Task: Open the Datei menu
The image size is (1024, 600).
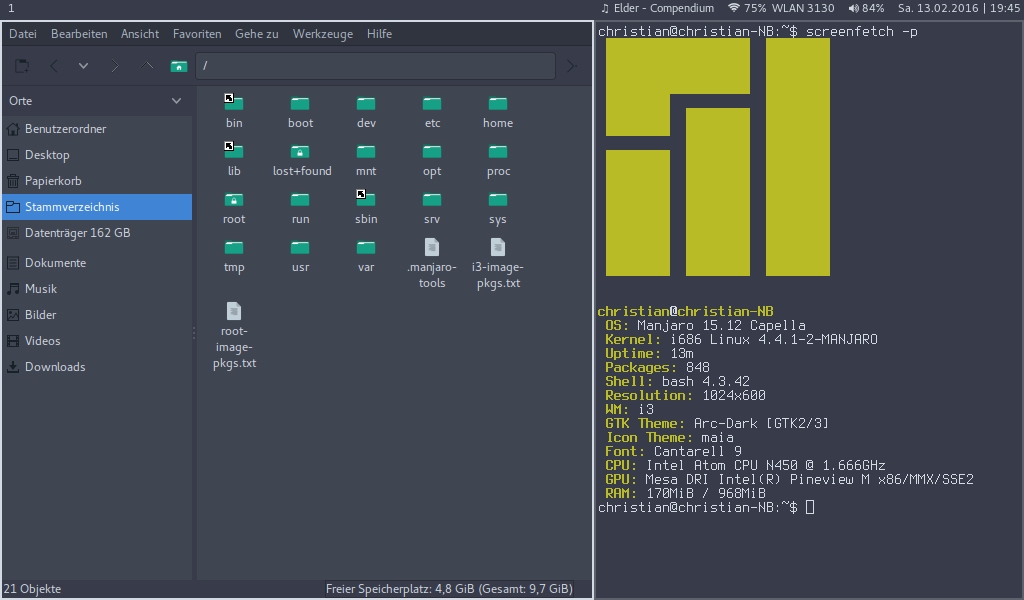Action: pyautogui.click(x=23, y=34)
